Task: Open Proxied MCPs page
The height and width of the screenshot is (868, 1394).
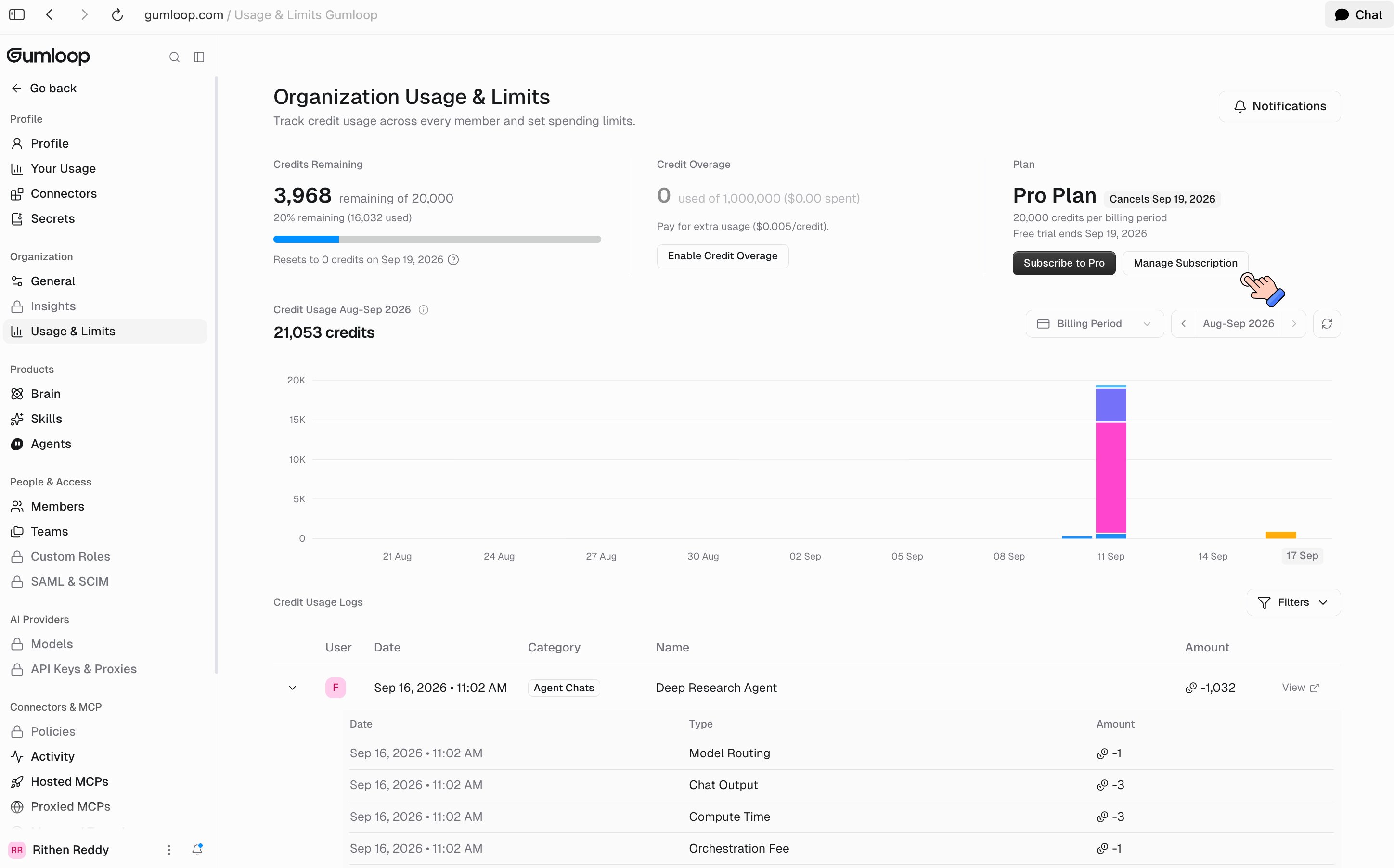Action: (x=105, y=806)
